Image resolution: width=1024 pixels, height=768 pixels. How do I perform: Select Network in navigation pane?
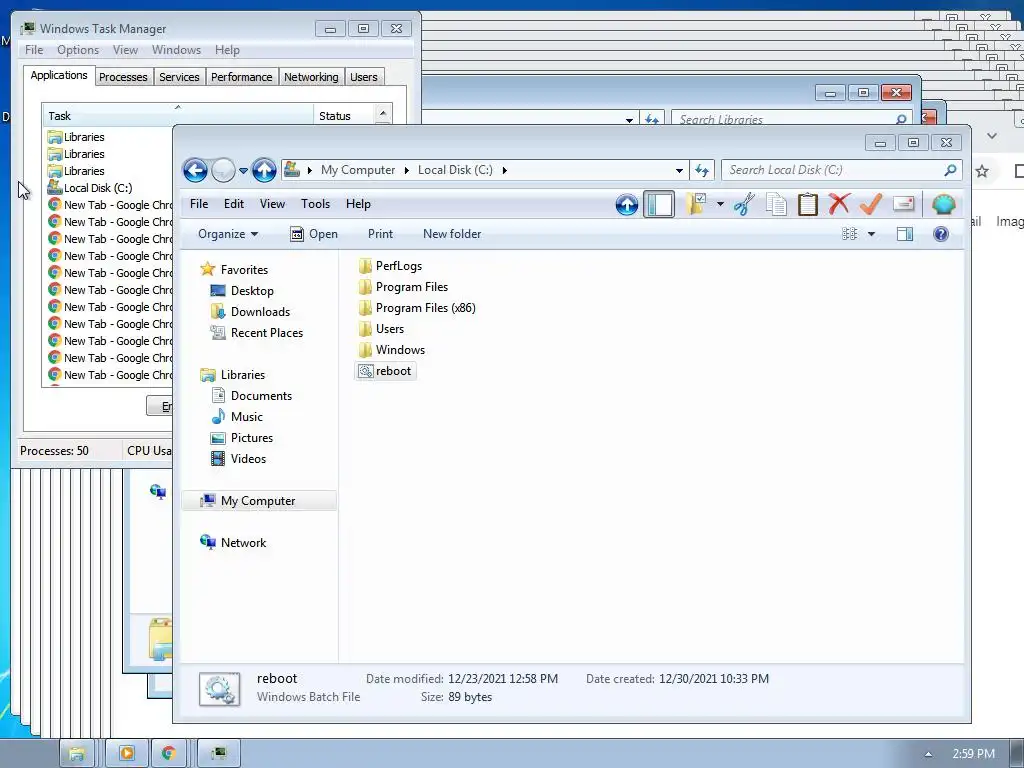tap(233, 543)
